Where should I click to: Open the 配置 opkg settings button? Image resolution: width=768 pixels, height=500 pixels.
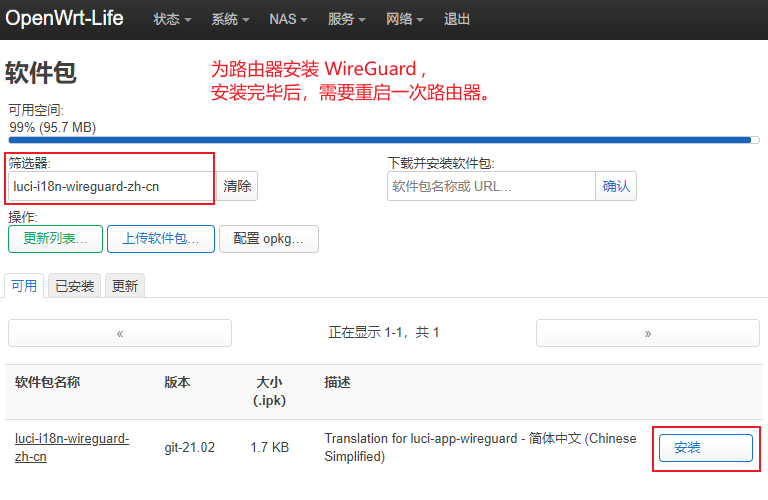coord(269,239)
